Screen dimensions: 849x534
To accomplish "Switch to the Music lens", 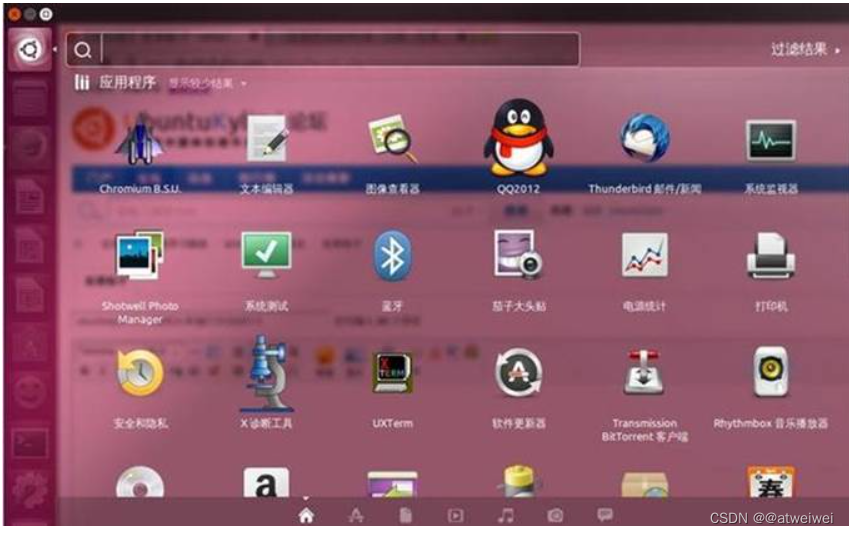I will [506, 515].
